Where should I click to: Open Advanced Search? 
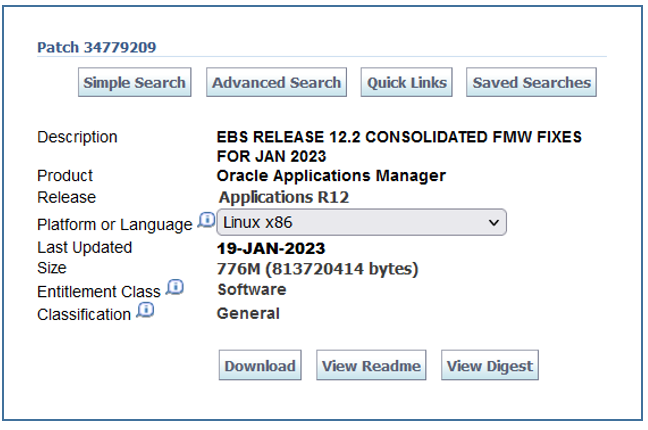(x=277, y=83)
